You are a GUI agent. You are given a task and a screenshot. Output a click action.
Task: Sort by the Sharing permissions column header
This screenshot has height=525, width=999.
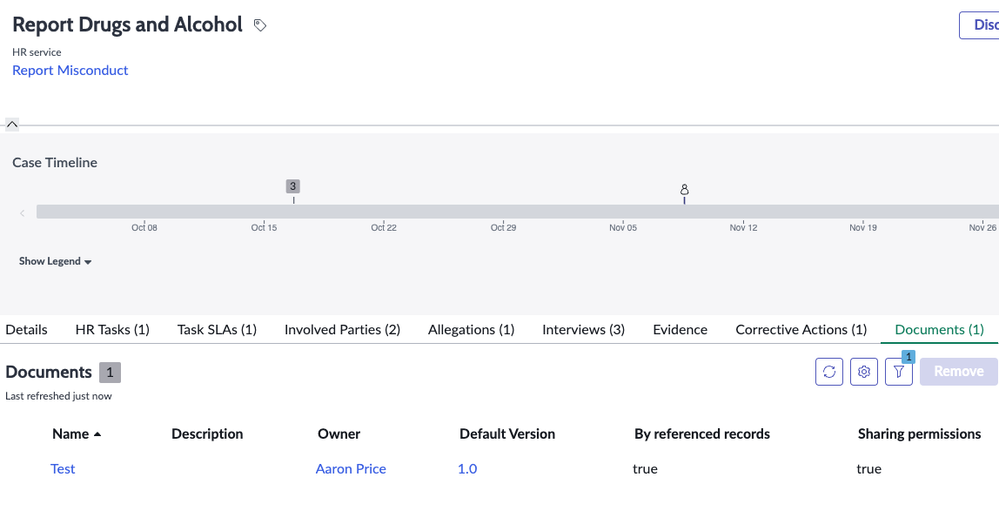click(919, 434)
